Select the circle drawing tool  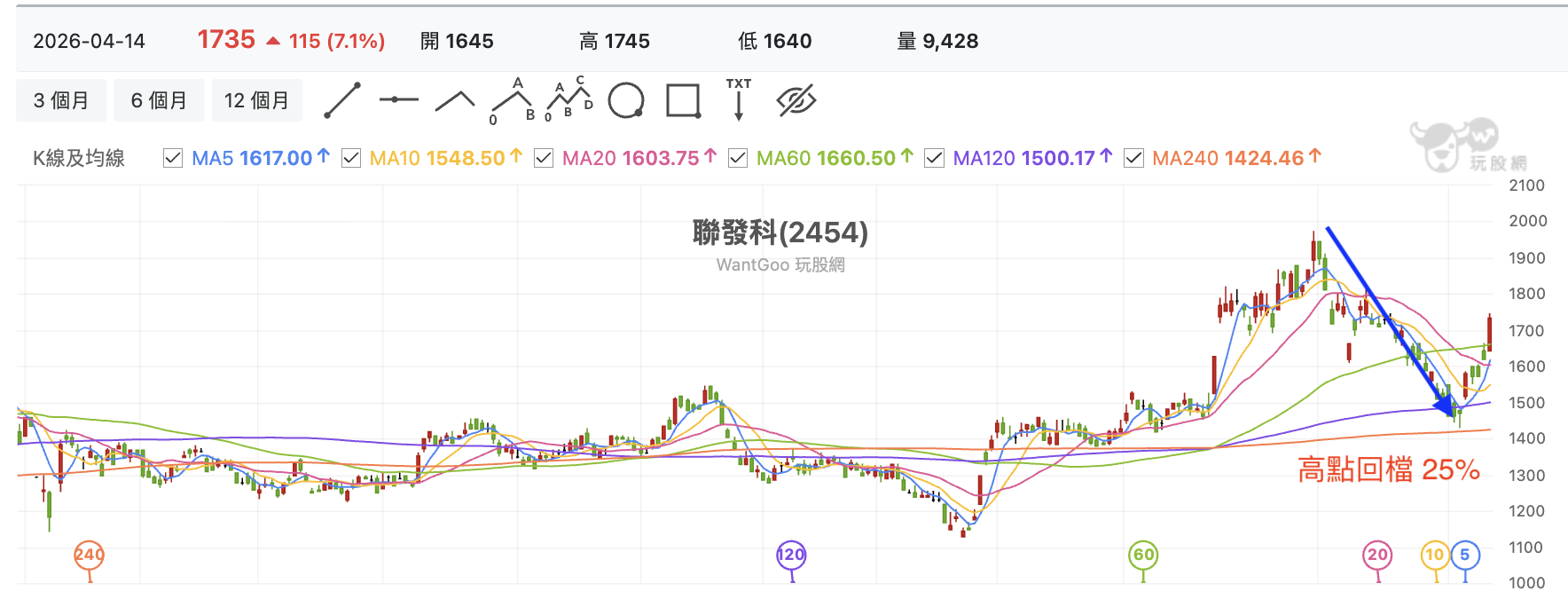coord(626,100)
